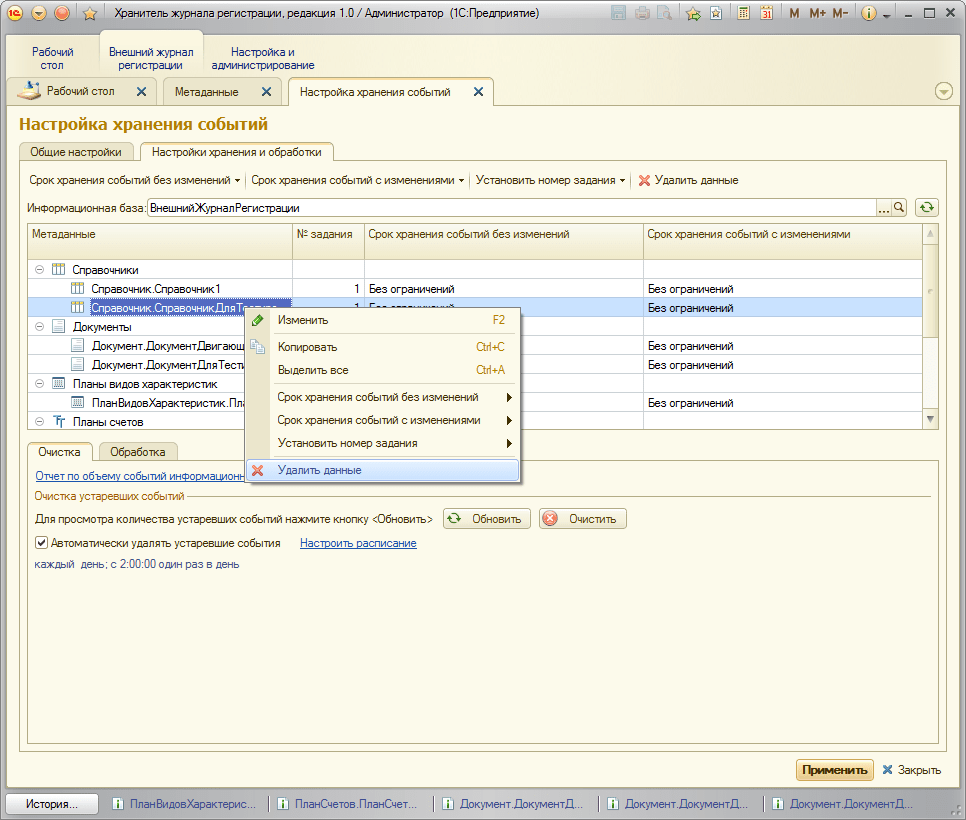Collapse the Документы tree group
Viewport: 966px width, 820px height.
pos(39,327)
